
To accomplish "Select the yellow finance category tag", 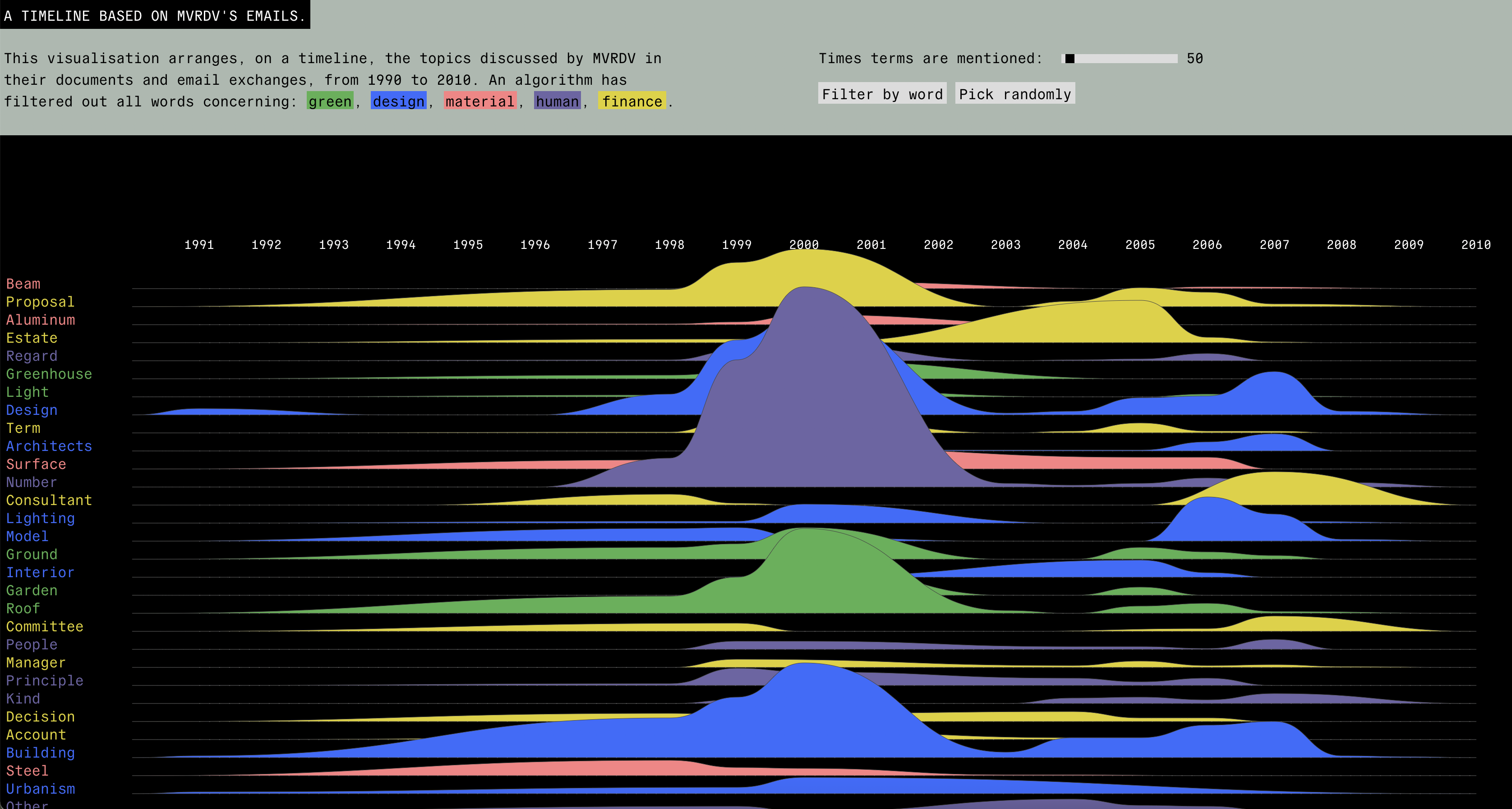I will [632, 101].
